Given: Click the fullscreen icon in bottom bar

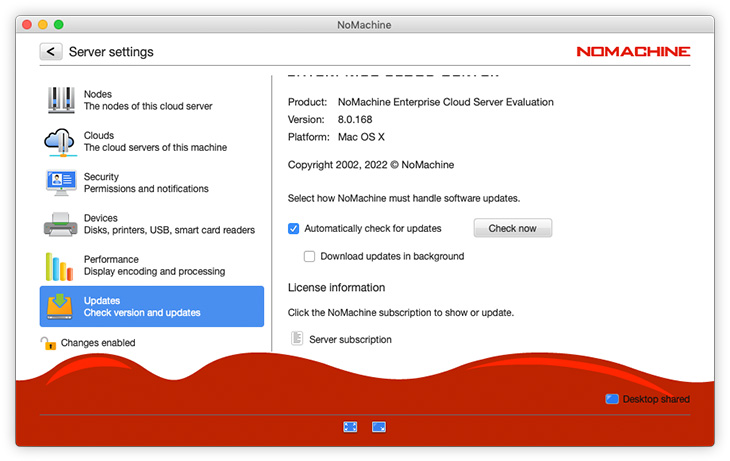Looking at the screenshot, I should tap(350, 426).
